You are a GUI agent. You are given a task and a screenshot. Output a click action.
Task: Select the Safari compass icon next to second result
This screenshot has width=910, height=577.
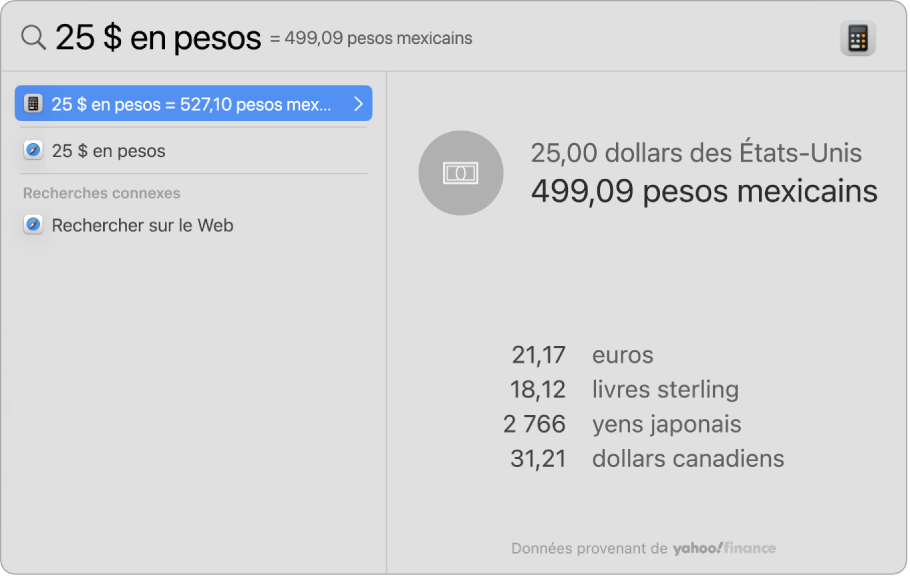pos(33,151)
